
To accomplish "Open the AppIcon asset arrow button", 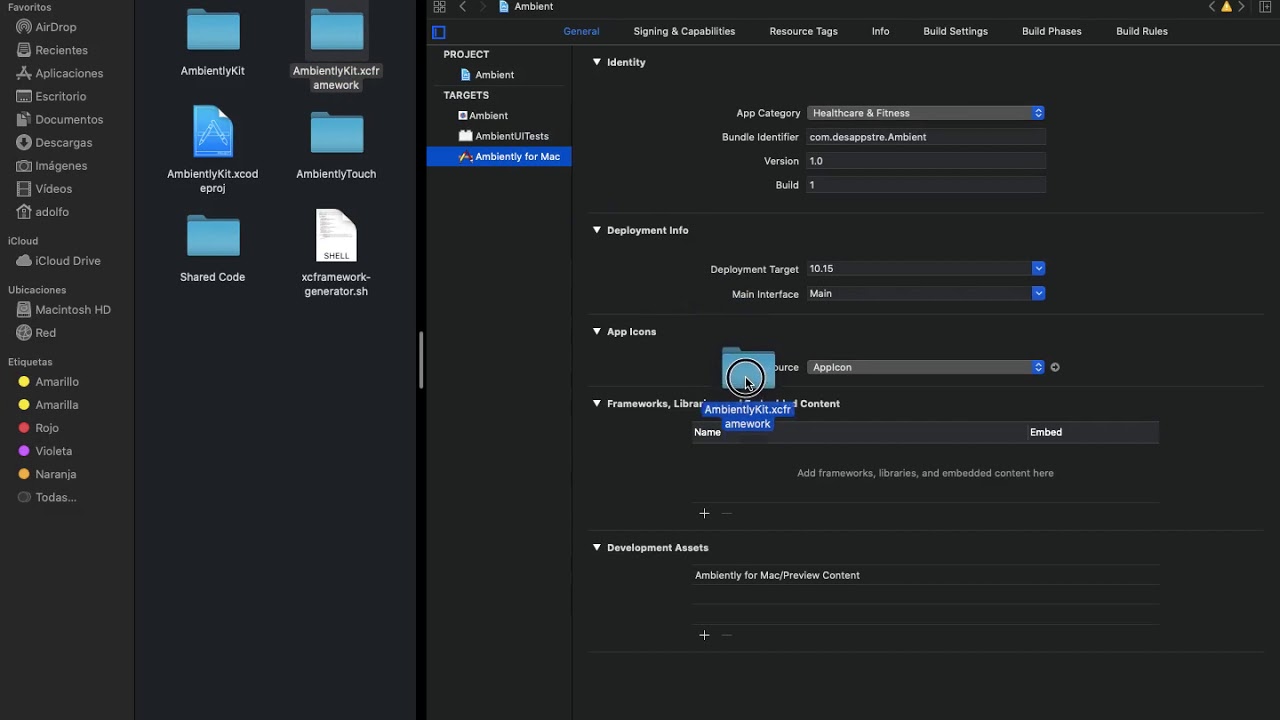I will click(x=1055, y=367).
